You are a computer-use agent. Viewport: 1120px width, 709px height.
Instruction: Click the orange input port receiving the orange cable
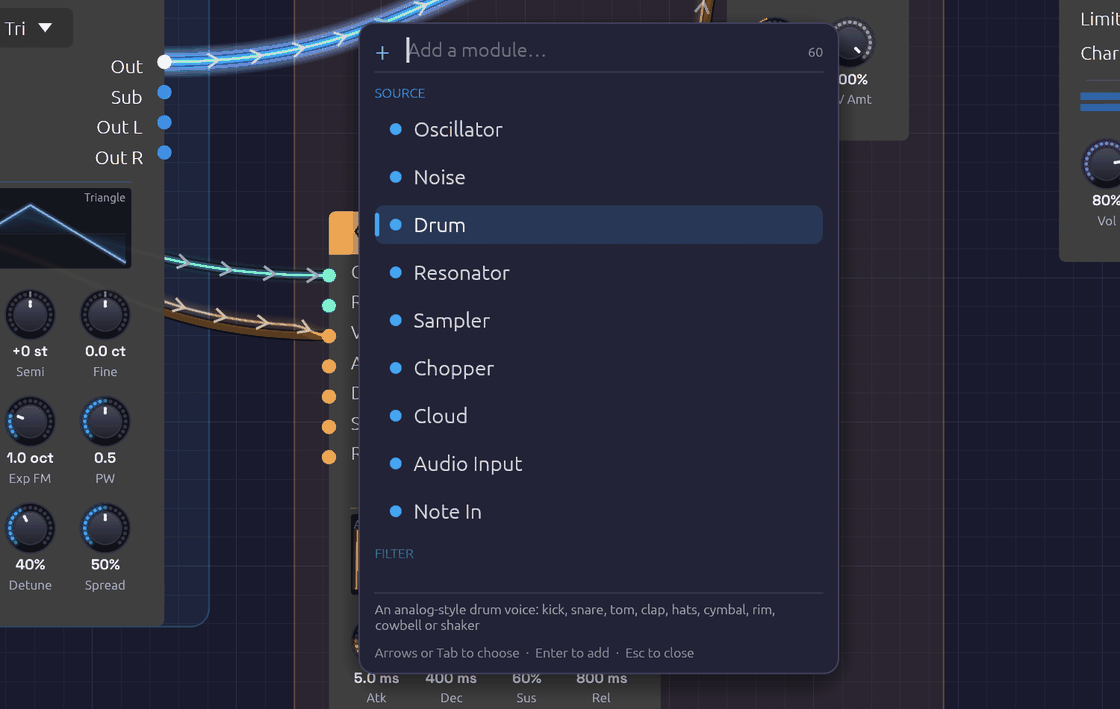tap(329, 336)
